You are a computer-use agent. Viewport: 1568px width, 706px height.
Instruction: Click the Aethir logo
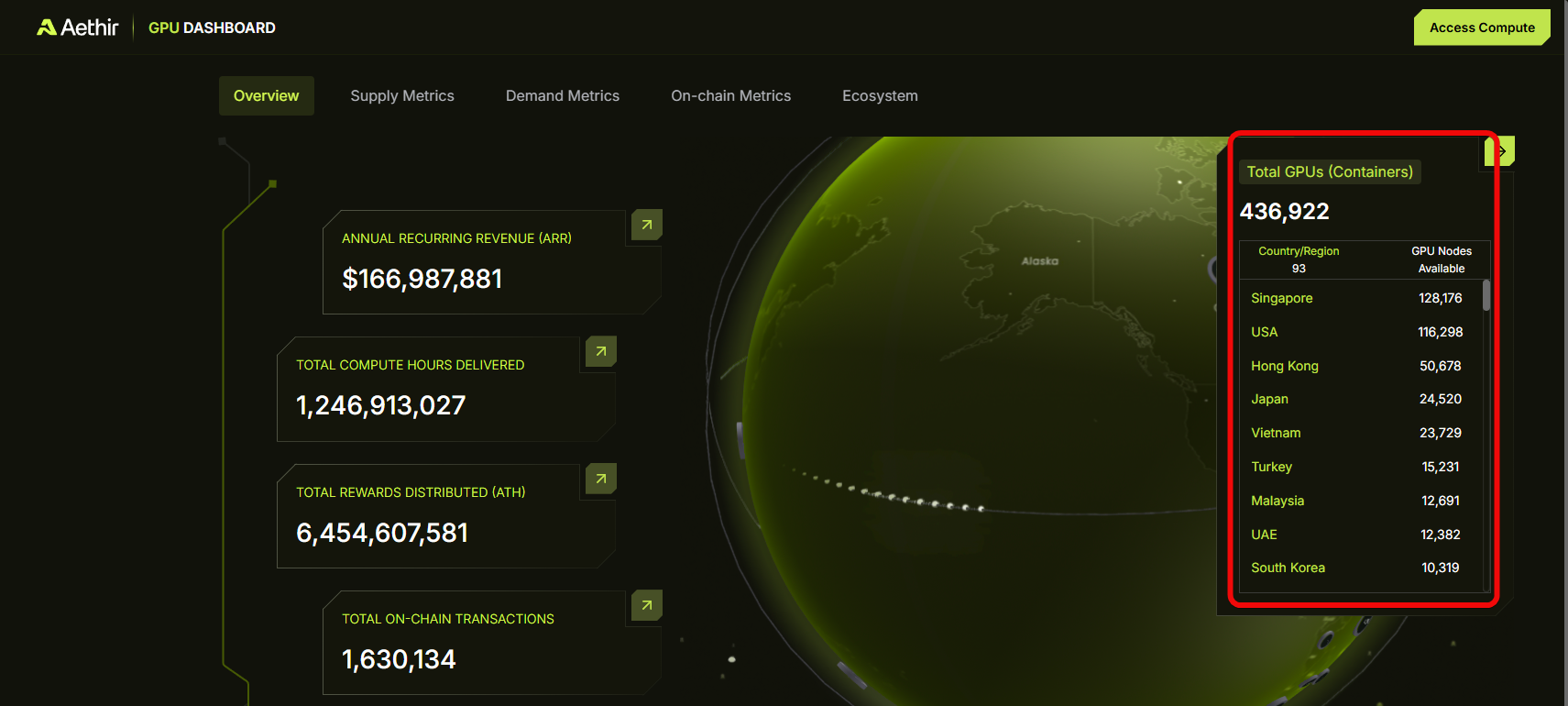coord(78,28)
